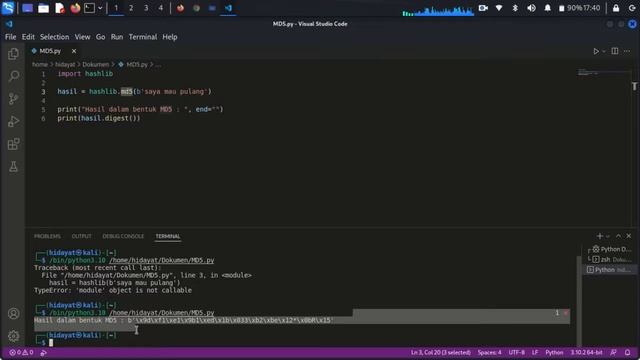The image size is (640, 360).
Task: Maximize the panel with chevron up
Action: pos(618,236)
